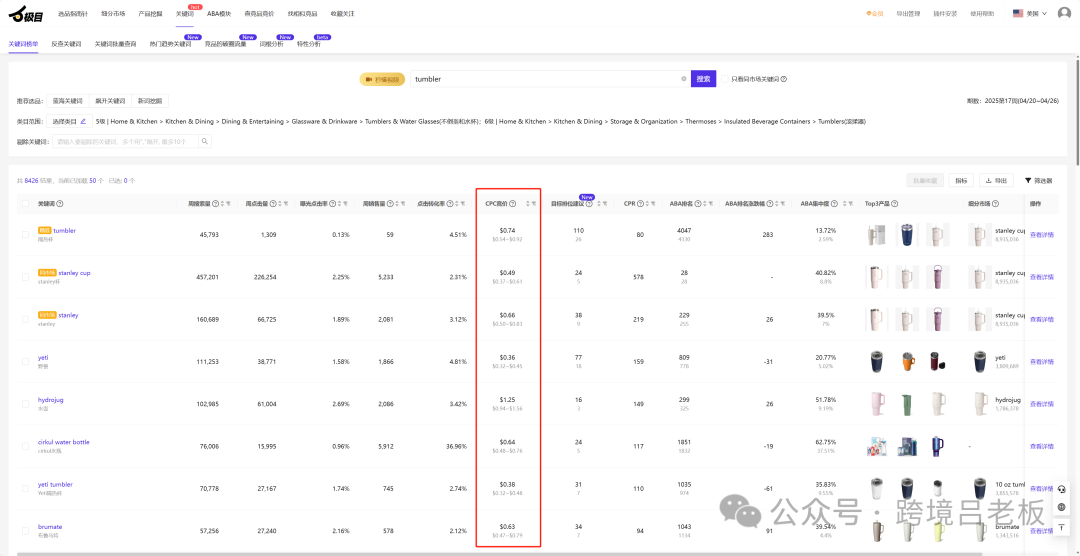Open the cirkul water bottle keyword link
The height and width of the screenshot is (556, 1080).
tap(63, 442)
